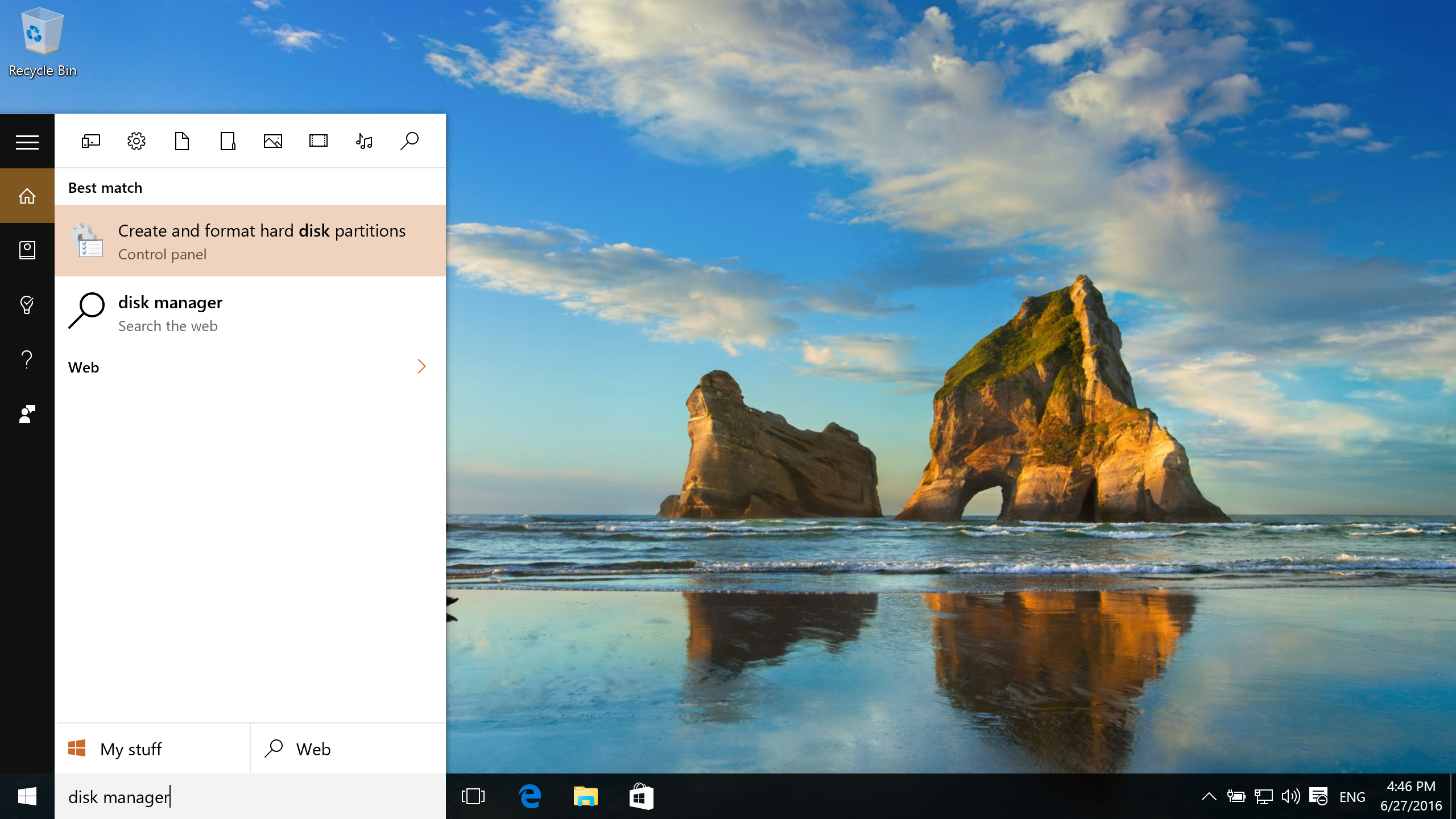This screenshot has width=1456, height=819.
Task: Click the Settings icon in search sidebar
Action: [136, 141]
